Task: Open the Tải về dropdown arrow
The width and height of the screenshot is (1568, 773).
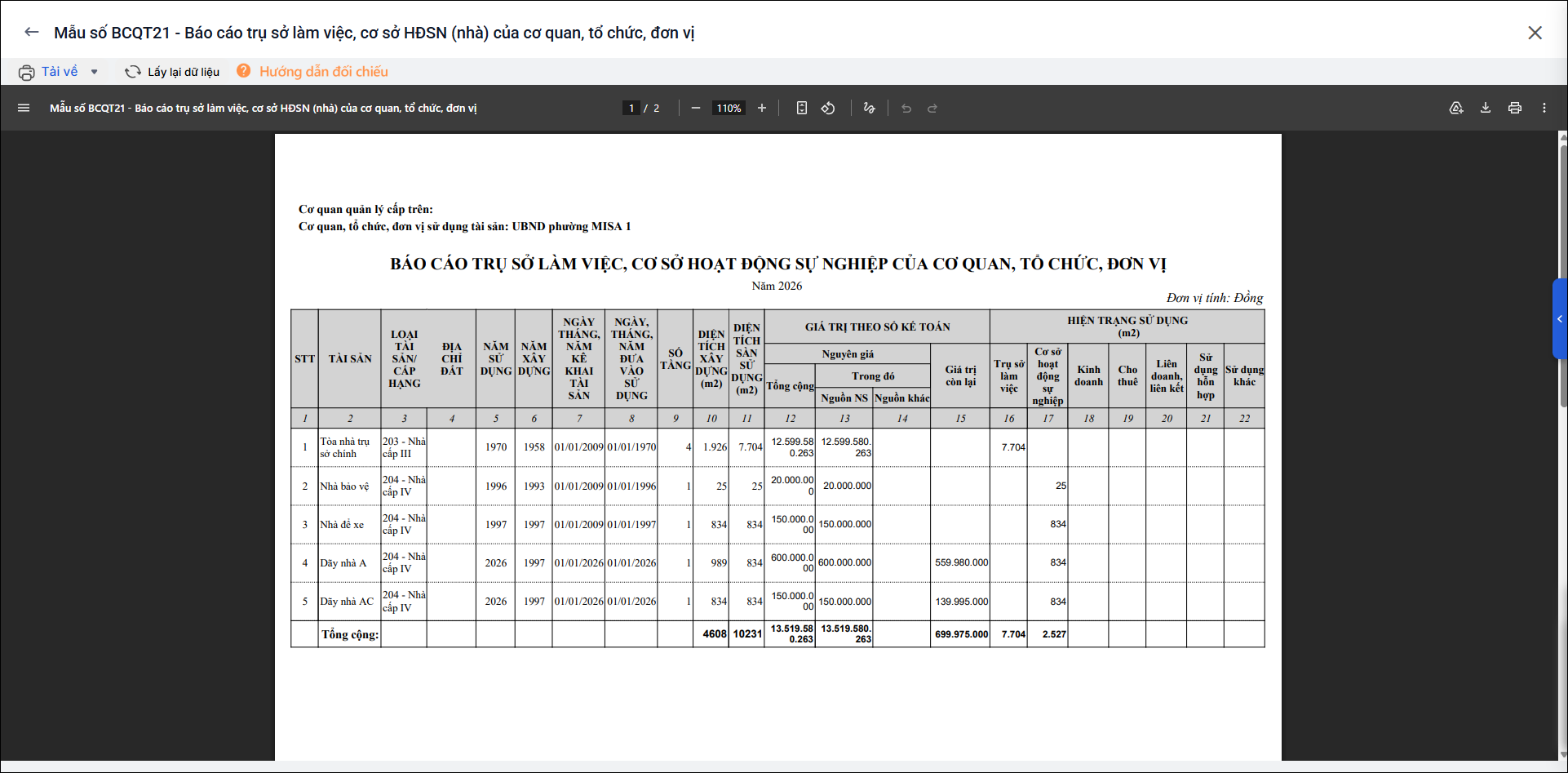Action: click(x=95, y=72)
